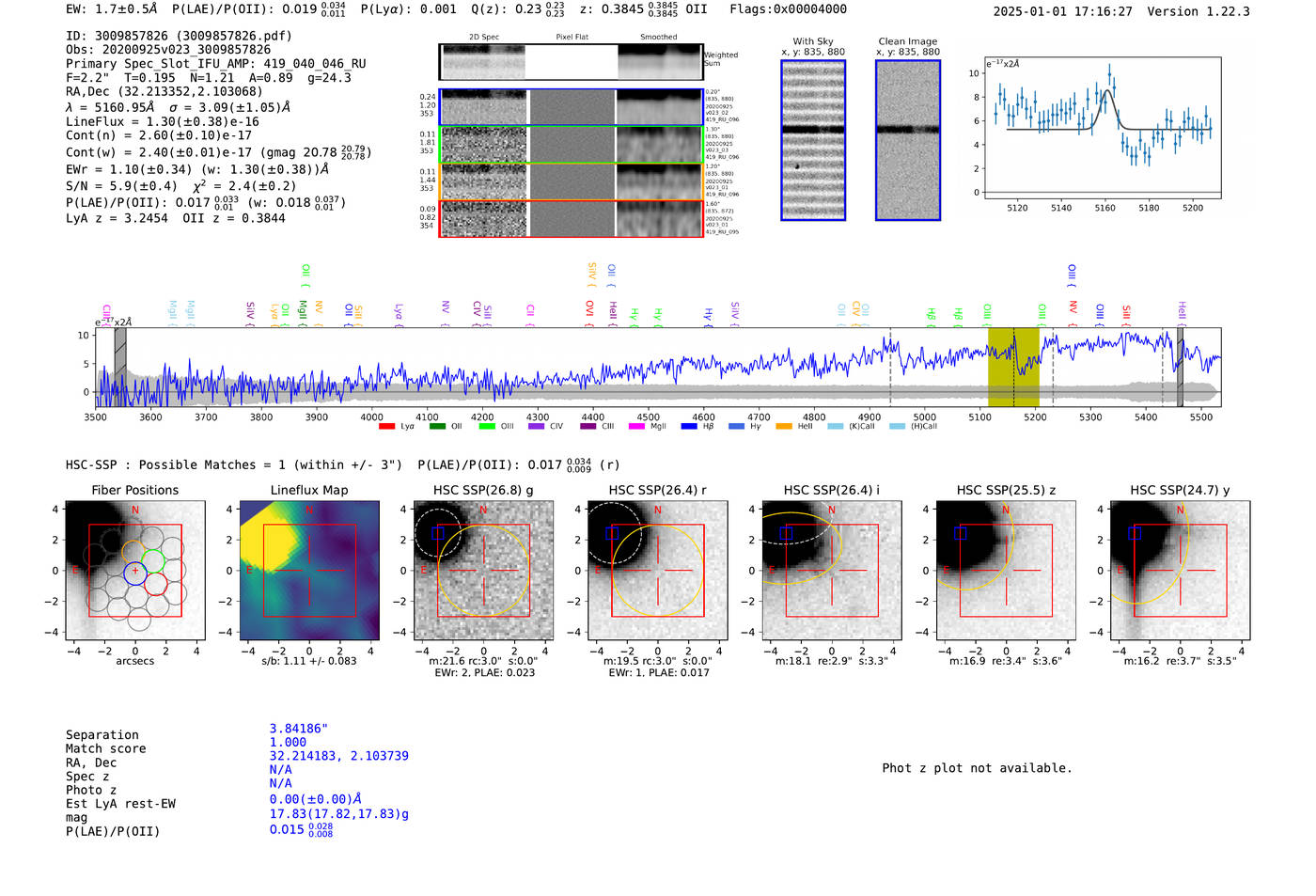This screenshot has width=1316, height=896.
Task: Click the timestamp 2025-01-01 17:16:27
Action: tap(1062, 11)
